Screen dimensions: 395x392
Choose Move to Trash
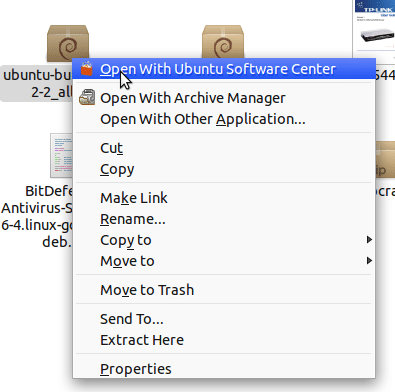[x=224, y=290]
